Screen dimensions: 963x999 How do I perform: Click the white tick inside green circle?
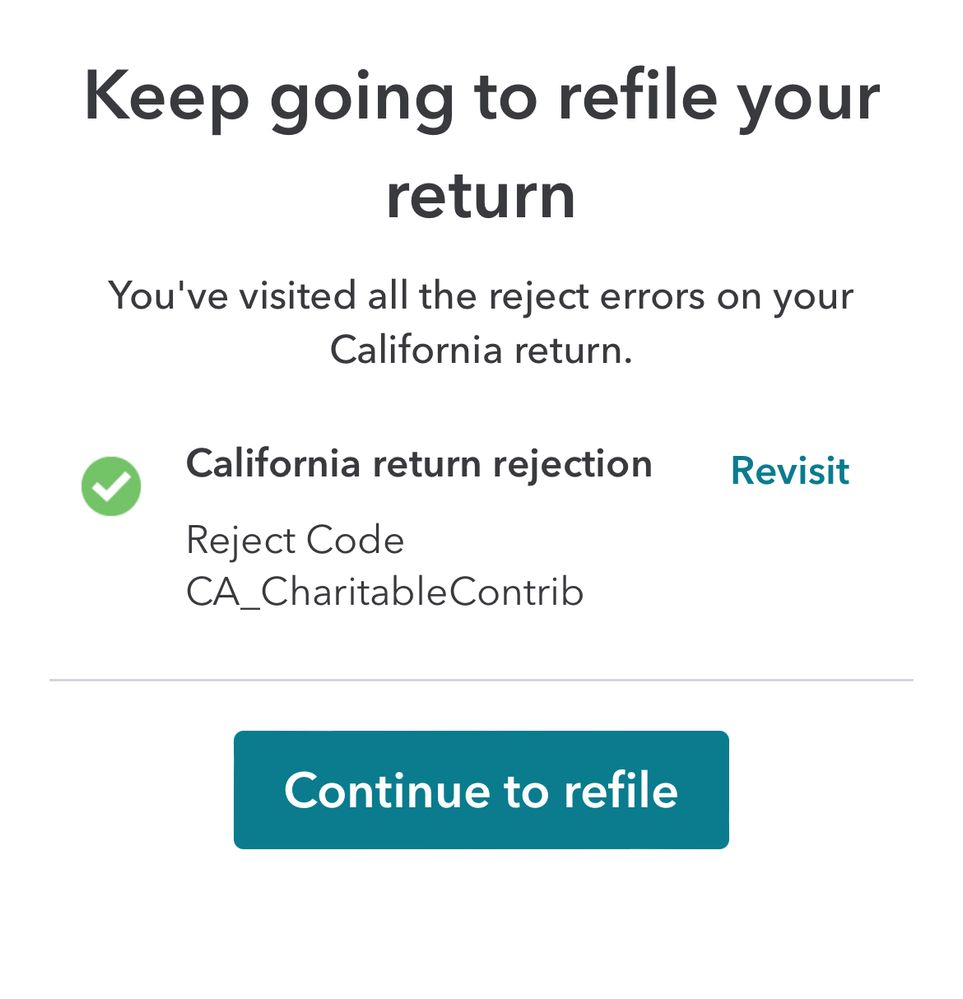pyautogui.click(x=112, y=487)
